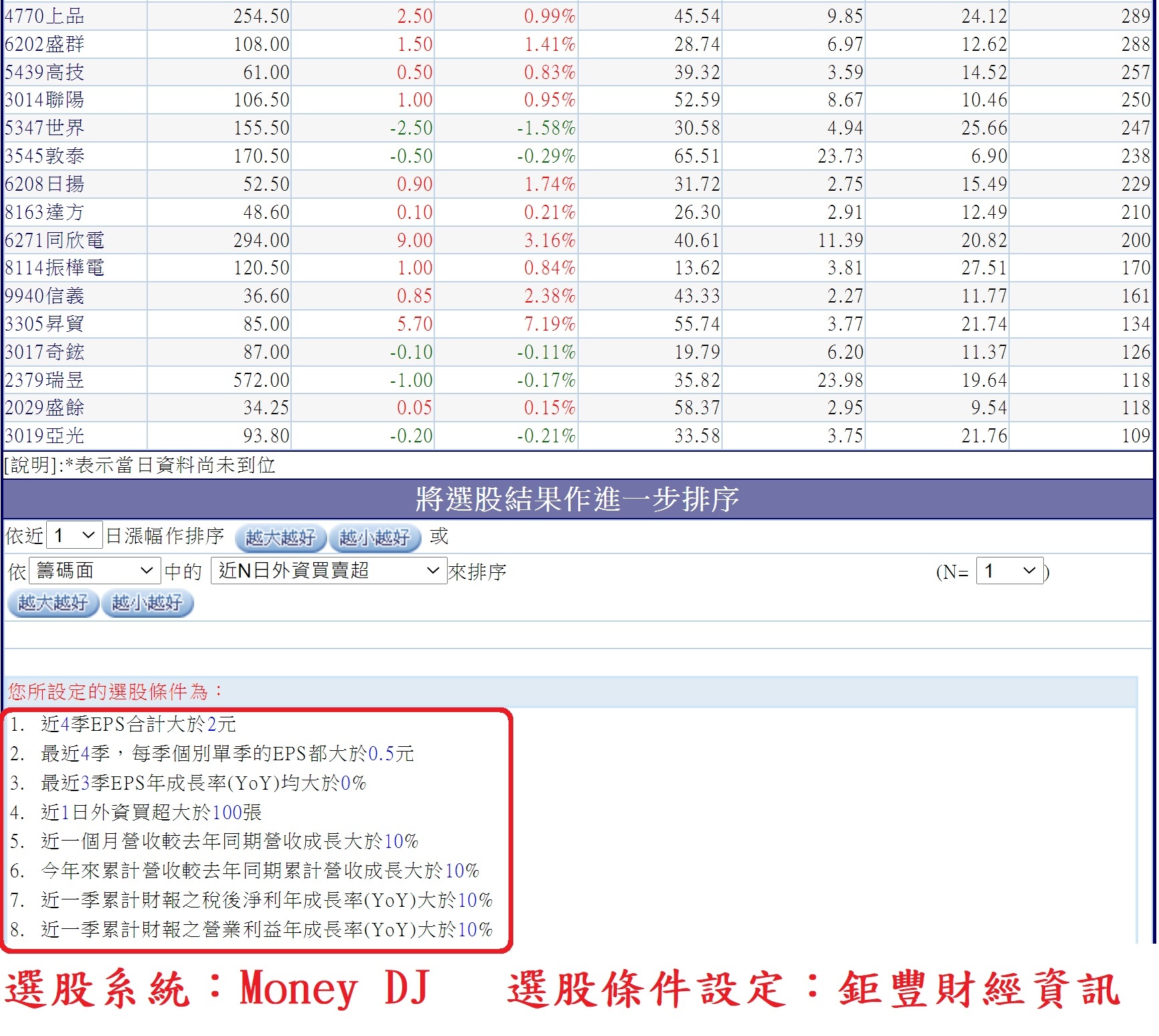Image resolution: width=1159 pixels, height=1036 pixels.
Task: Open stock link 9940信義
Action: [45, 296]
